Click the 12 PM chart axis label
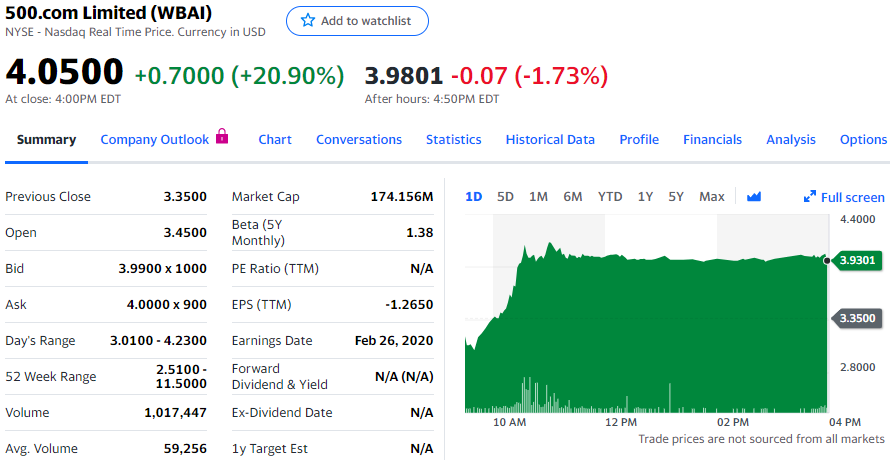Image resolution: width=890 pixels, height=460 pixels. 621,423
